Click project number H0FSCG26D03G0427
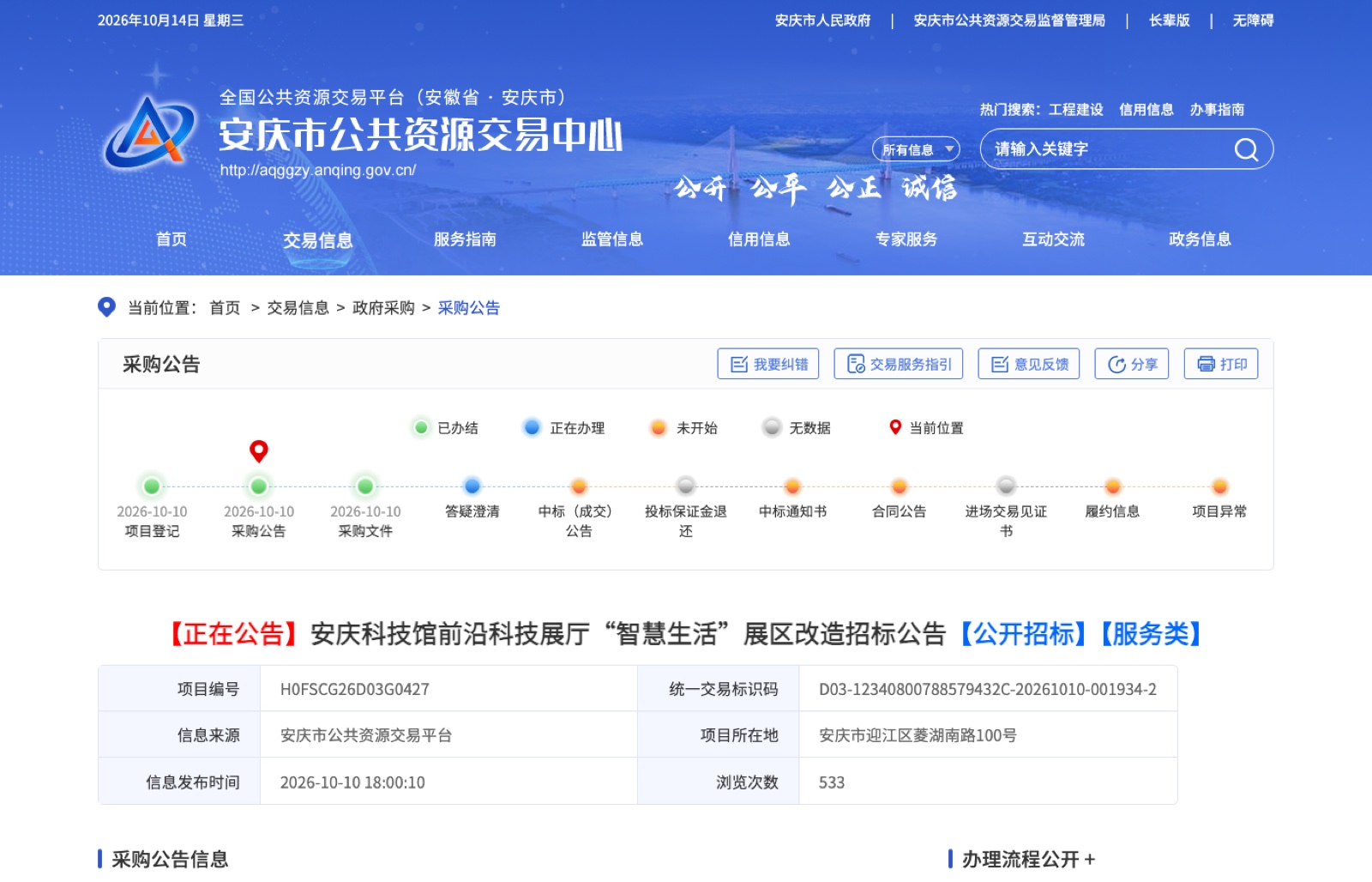 pyautogui.click(x=355, y=689)
